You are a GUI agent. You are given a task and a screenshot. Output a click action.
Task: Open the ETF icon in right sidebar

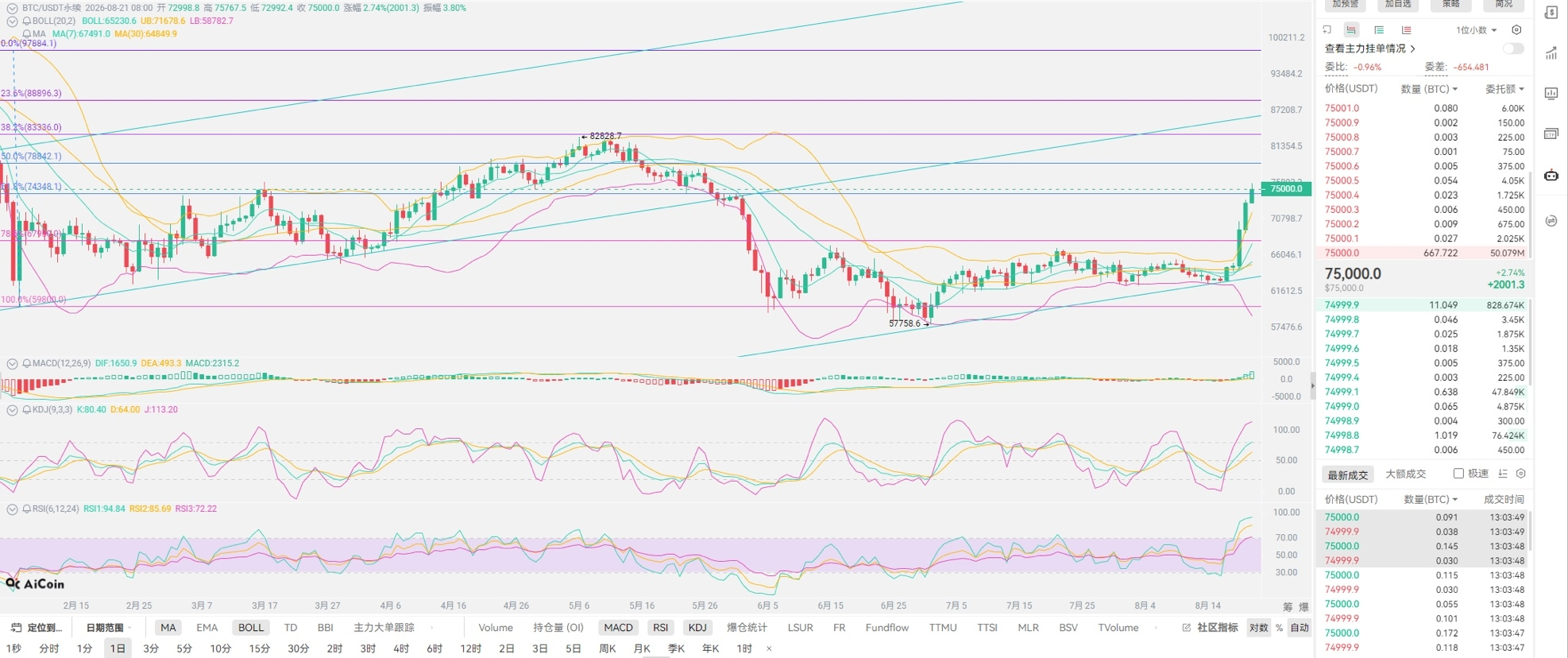pos(1551,134)
